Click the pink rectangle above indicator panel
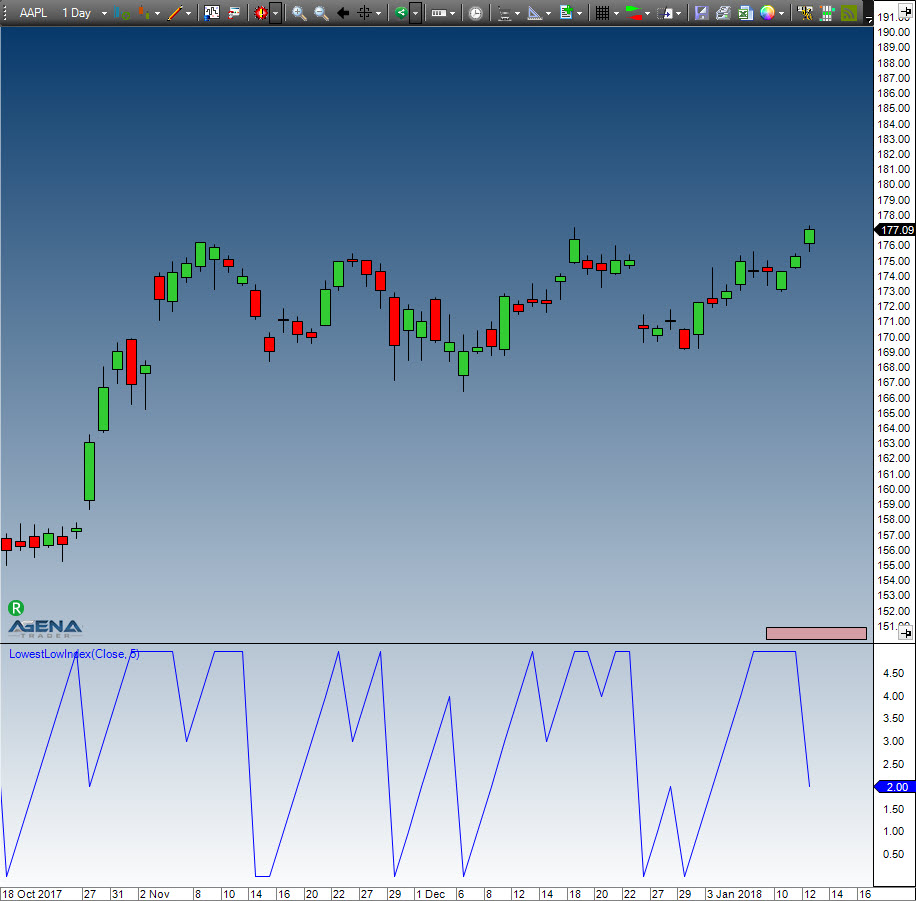 click(x=815, y=633)
